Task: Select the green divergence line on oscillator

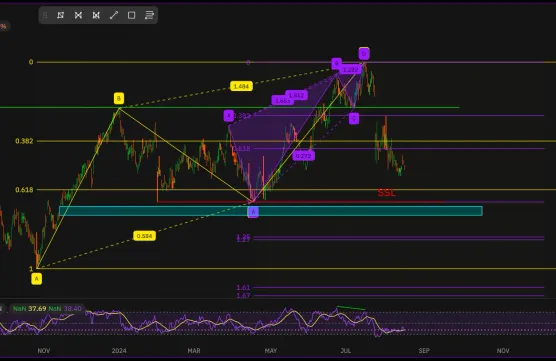Action: tap(351, 308)
